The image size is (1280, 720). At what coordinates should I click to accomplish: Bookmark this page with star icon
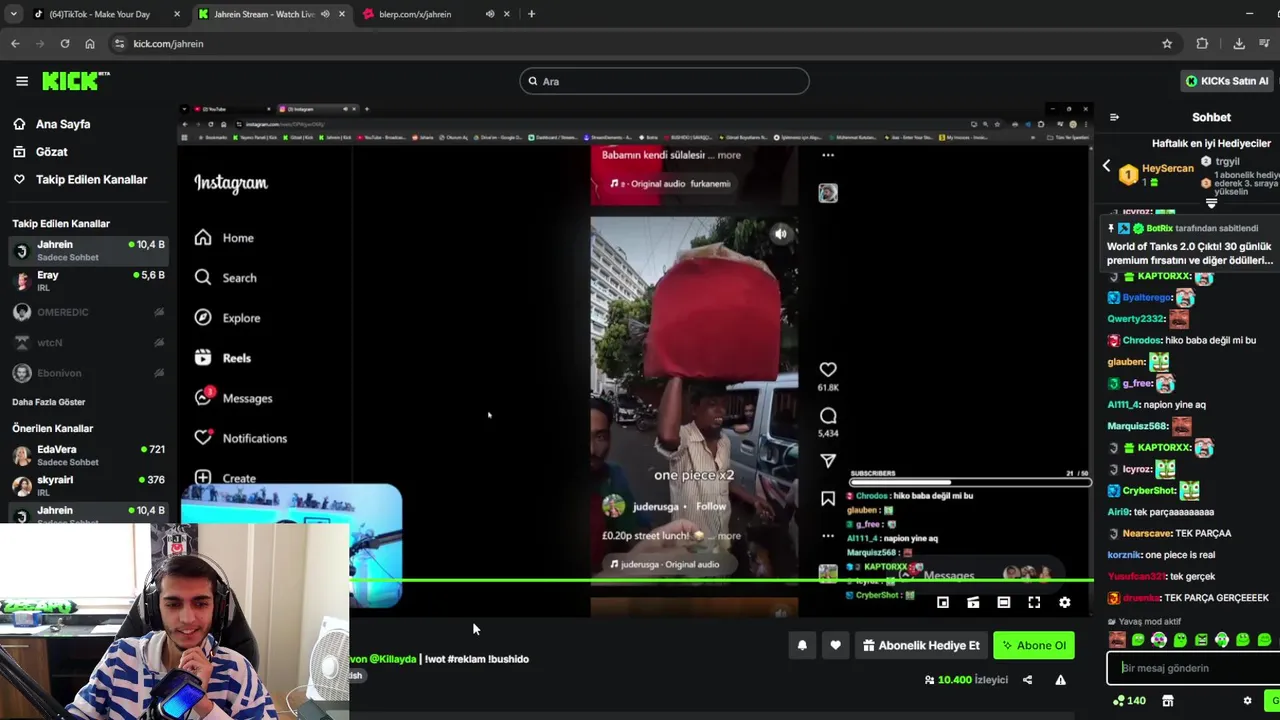(1167, 44)
